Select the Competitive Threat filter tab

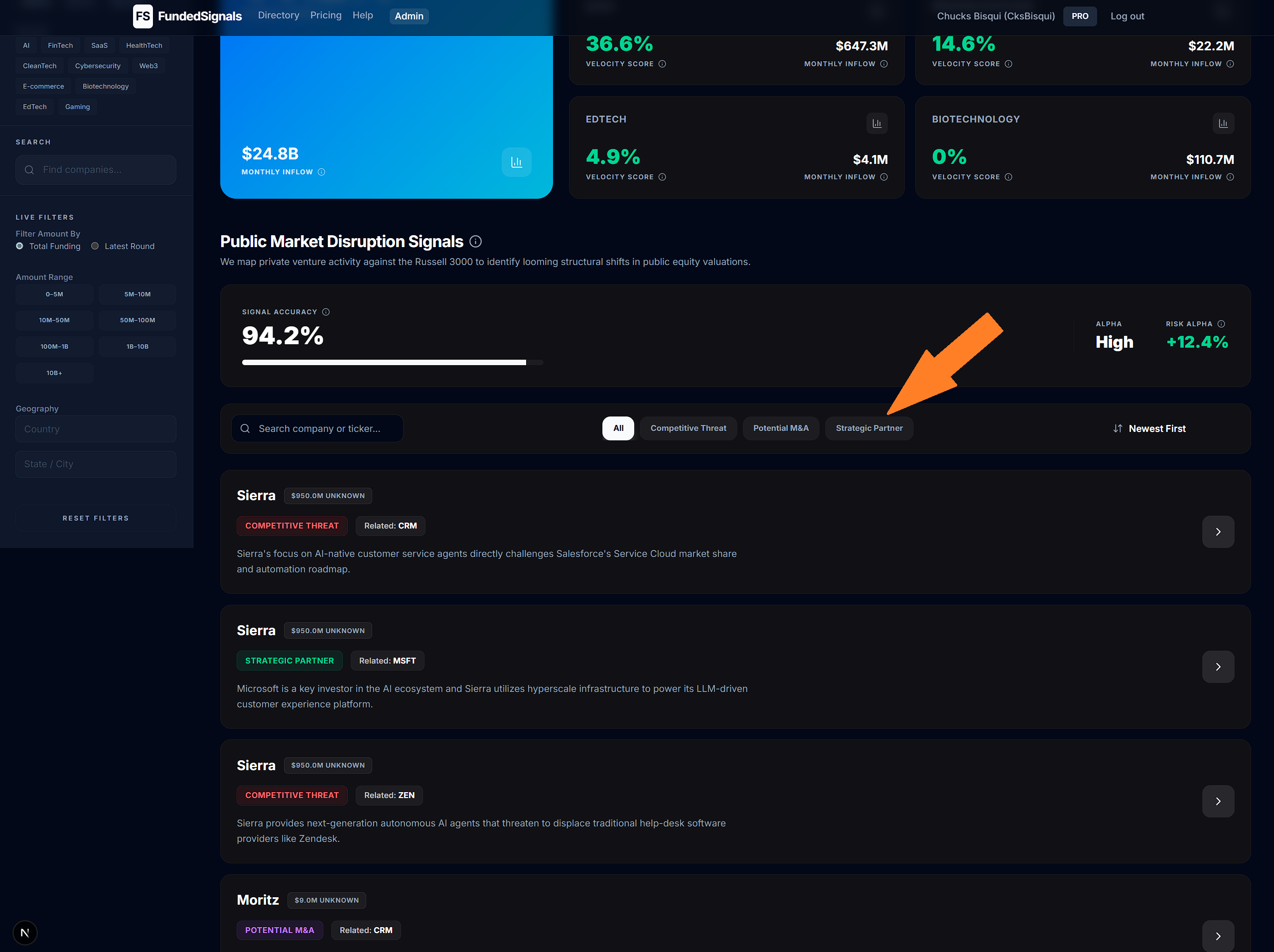688,428
